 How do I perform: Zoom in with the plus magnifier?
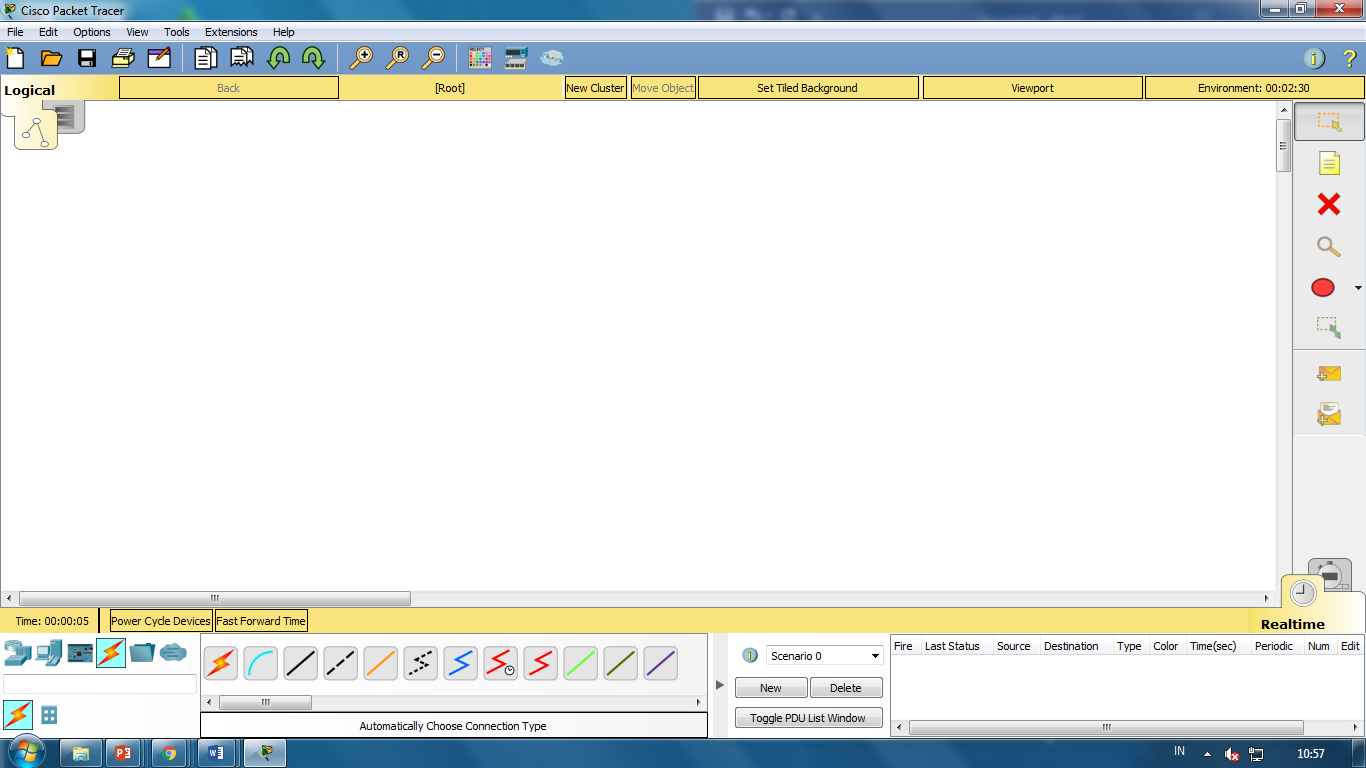(x=360, y=58)
